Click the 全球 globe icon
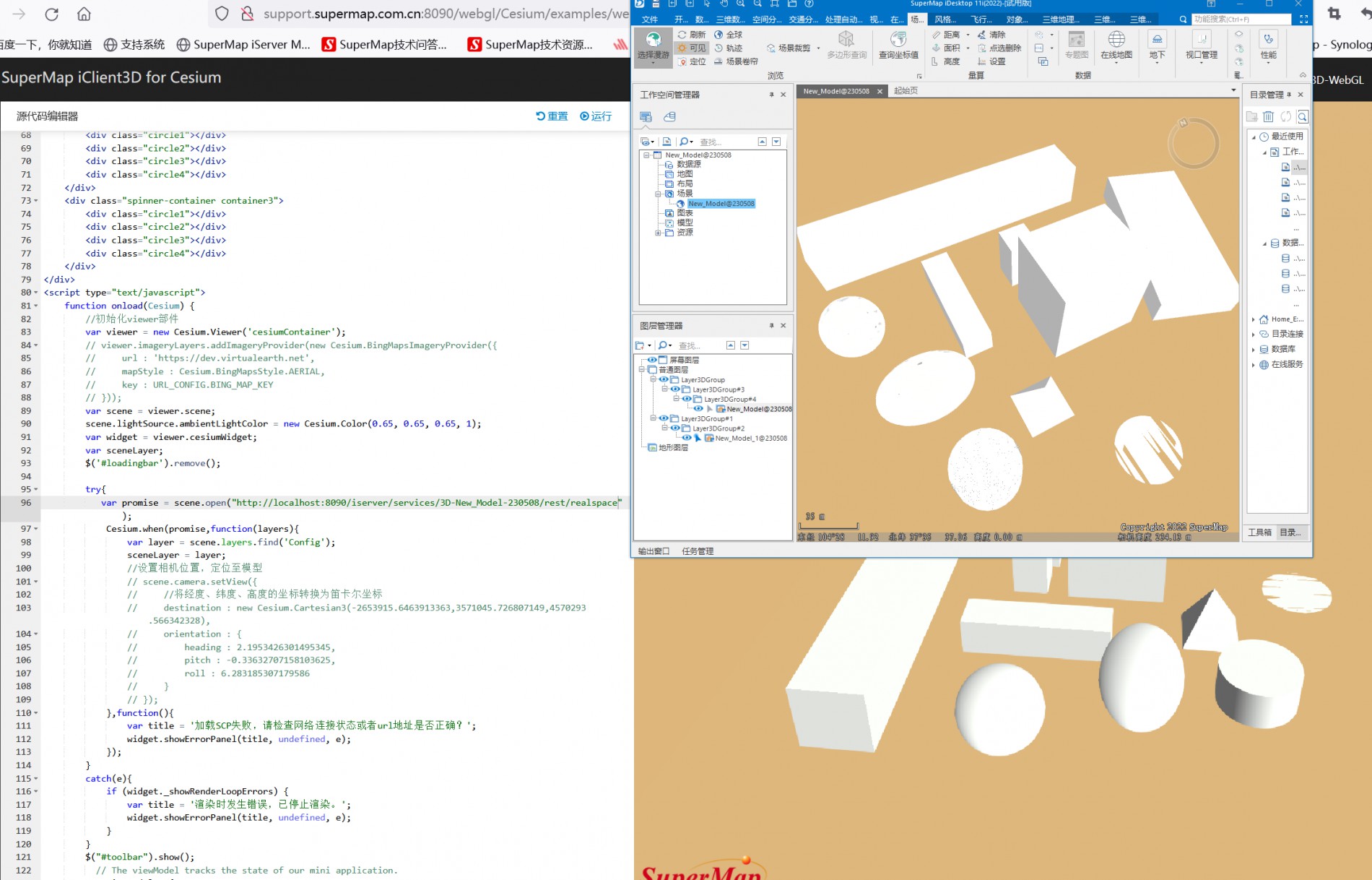 pos(718,35)
